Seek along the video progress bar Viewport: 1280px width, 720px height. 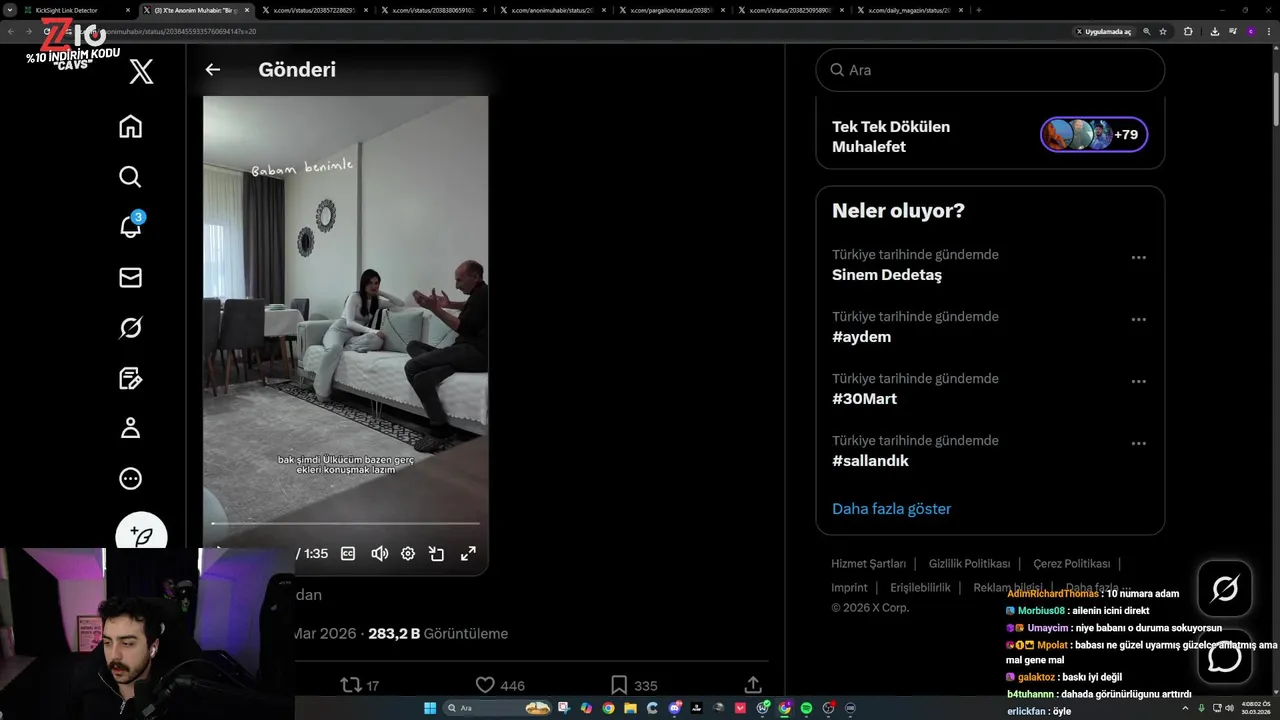[345, 523]
